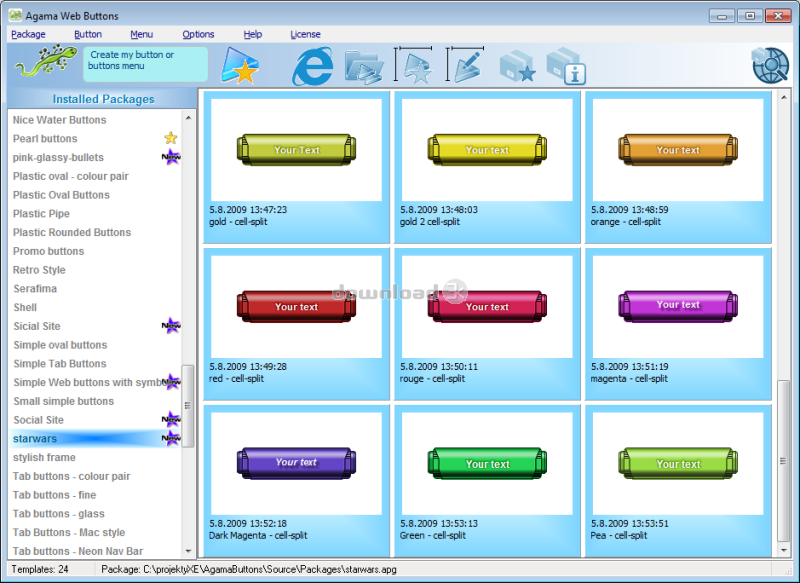Select Plastic Rounded Buttons package

pyautogui.click(x=95, y=232)
